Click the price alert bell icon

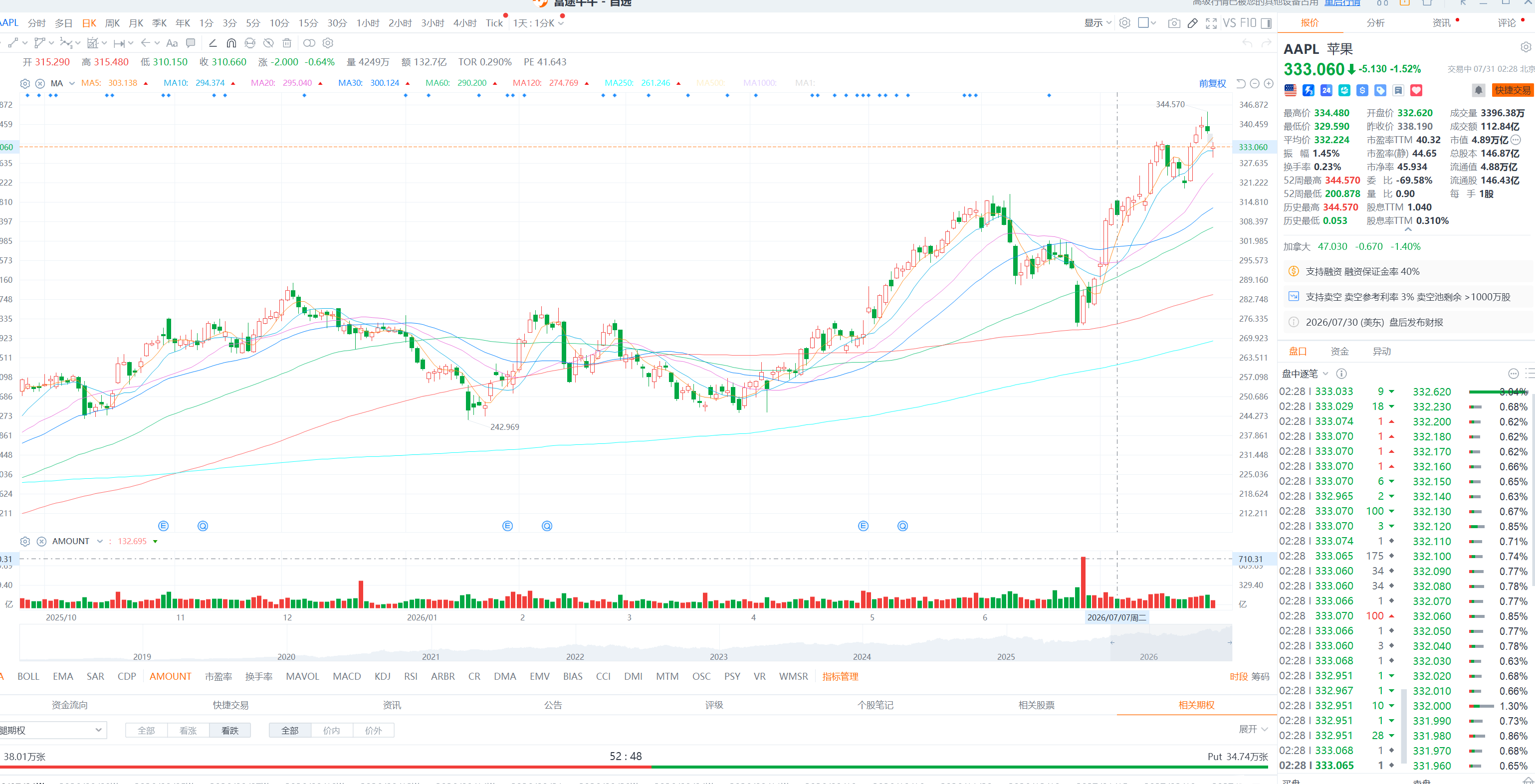point(1479,90)
